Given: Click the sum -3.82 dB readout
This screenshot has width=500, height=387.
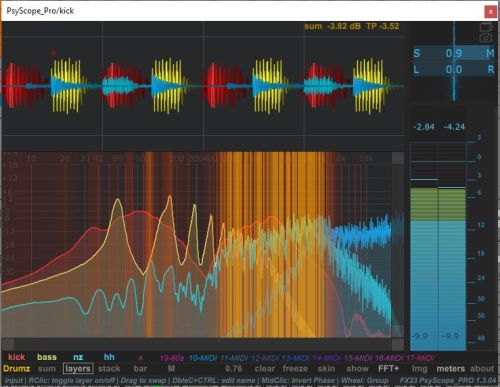Looking at the screenshot, I should (332, 26).
